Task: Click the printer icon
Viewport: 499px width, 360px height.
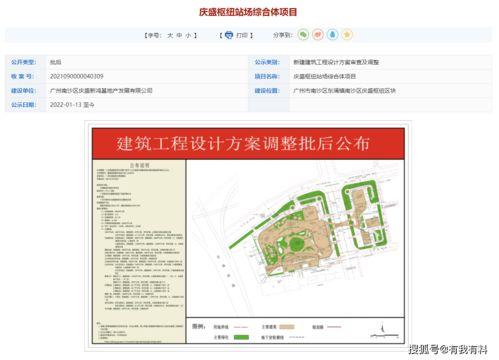Action: click(x=229, y=35)
